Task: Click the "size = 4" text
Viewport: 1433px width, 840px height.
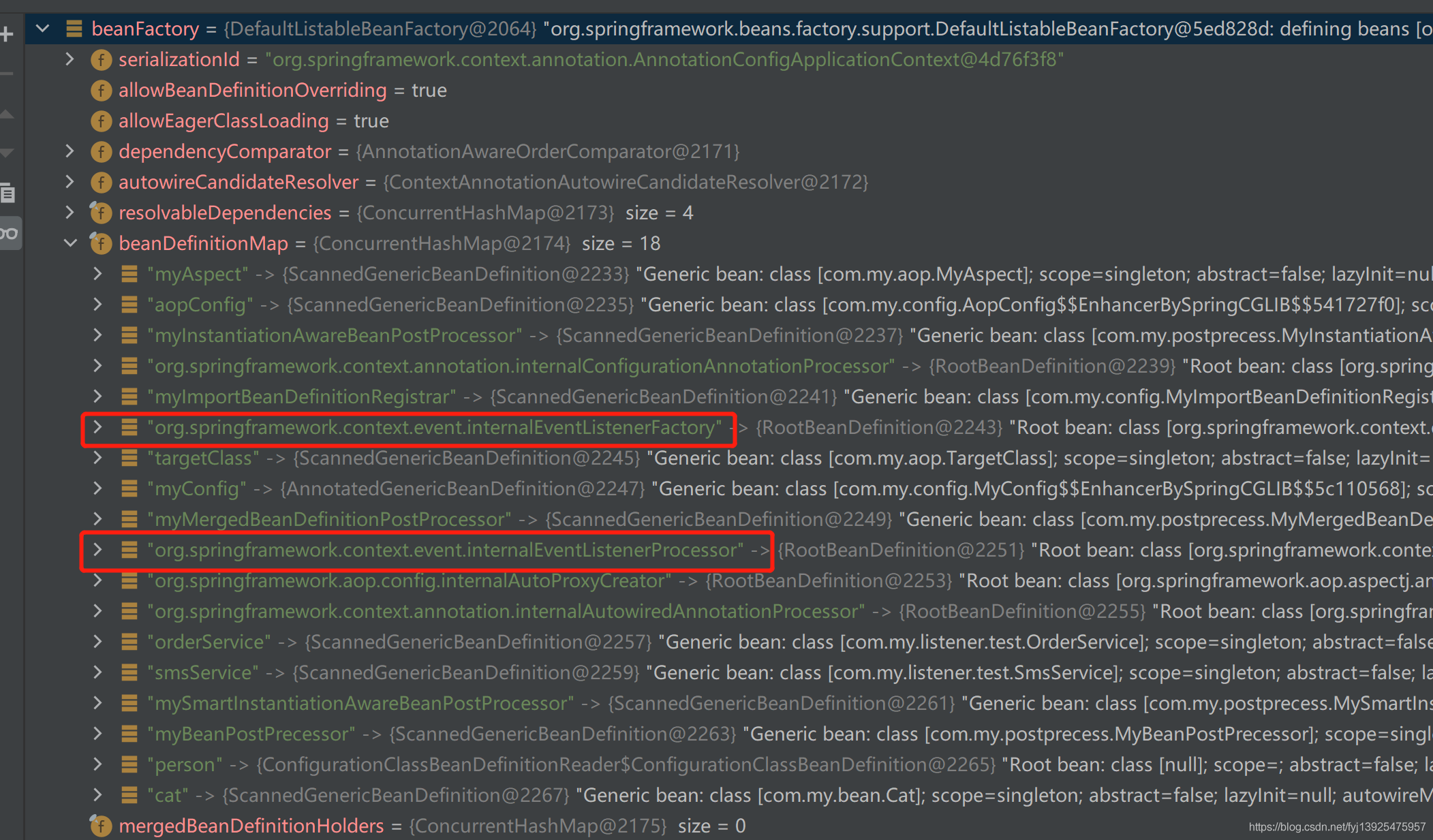Action: (x=659, y=213)
